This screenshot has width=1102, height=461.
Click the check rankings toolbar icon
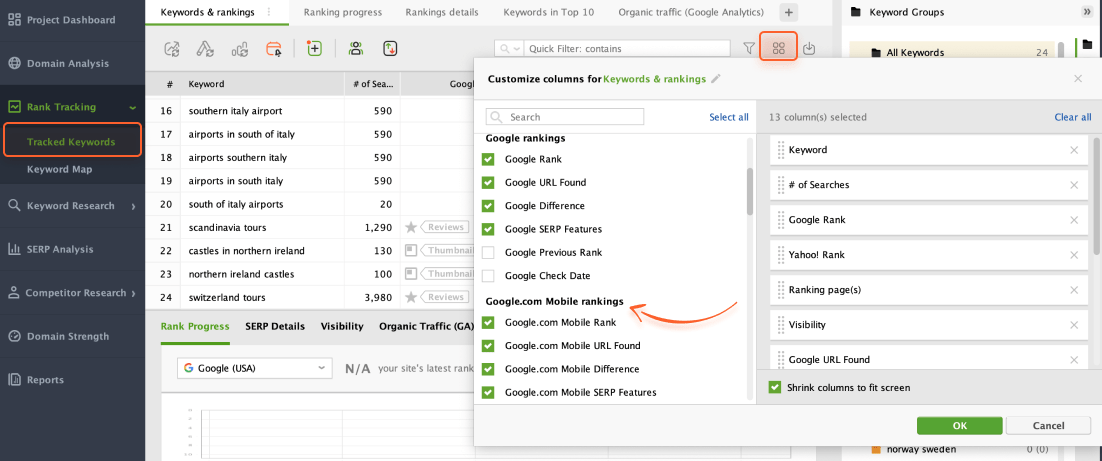click(x=172, y=48)
